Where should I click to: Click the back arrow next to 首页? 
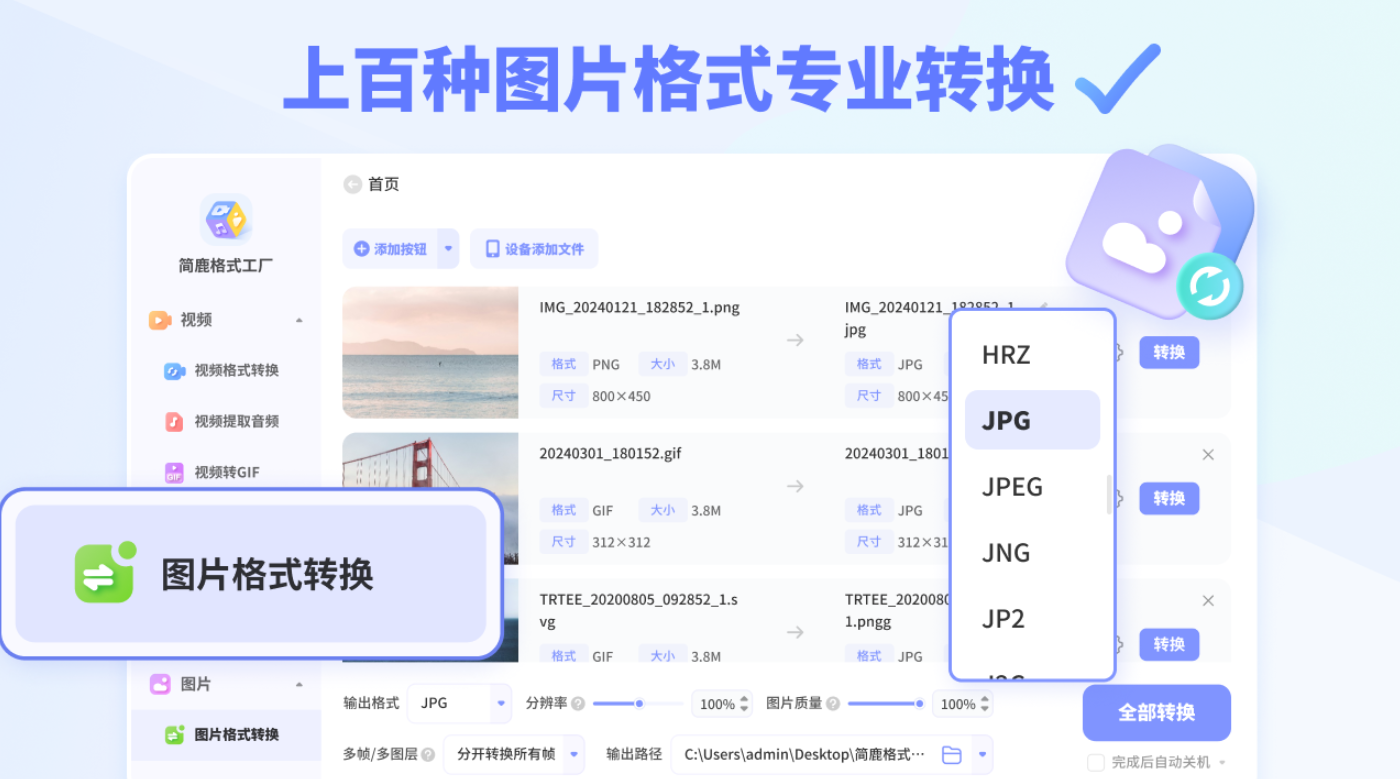(352, 184)
